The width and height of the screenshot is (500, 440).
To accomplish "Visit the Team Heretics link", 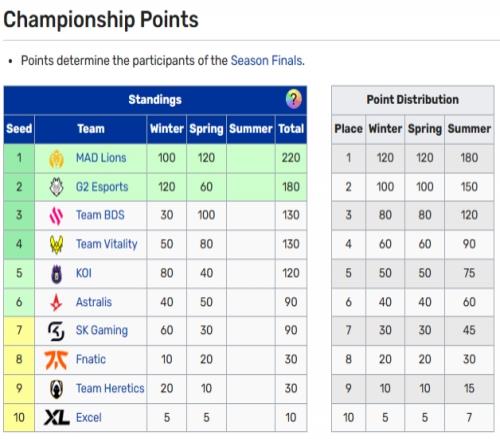I will tap(110, 388).
